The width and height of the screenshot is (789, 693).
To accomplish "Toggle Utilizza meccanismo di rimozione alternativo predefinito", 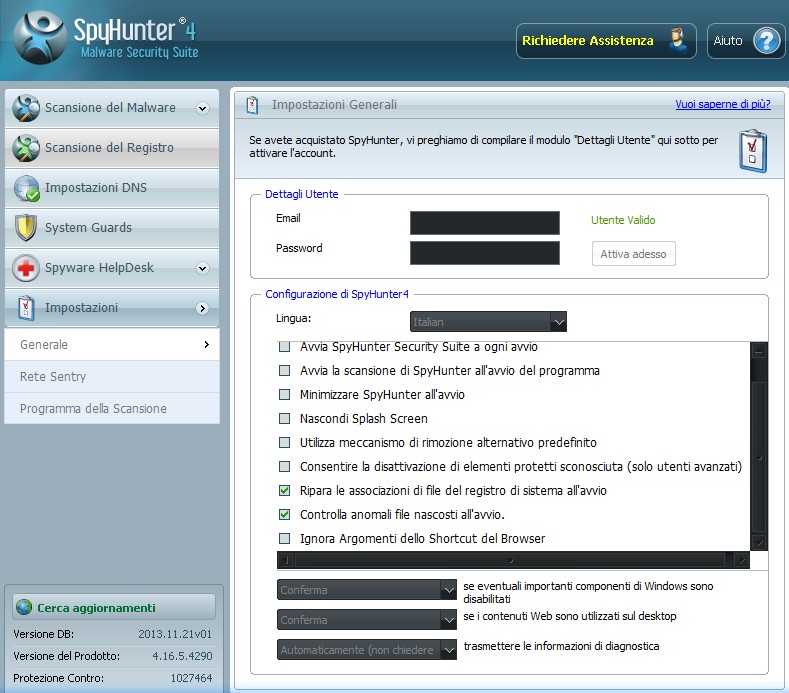I will [x=284, y=442].
